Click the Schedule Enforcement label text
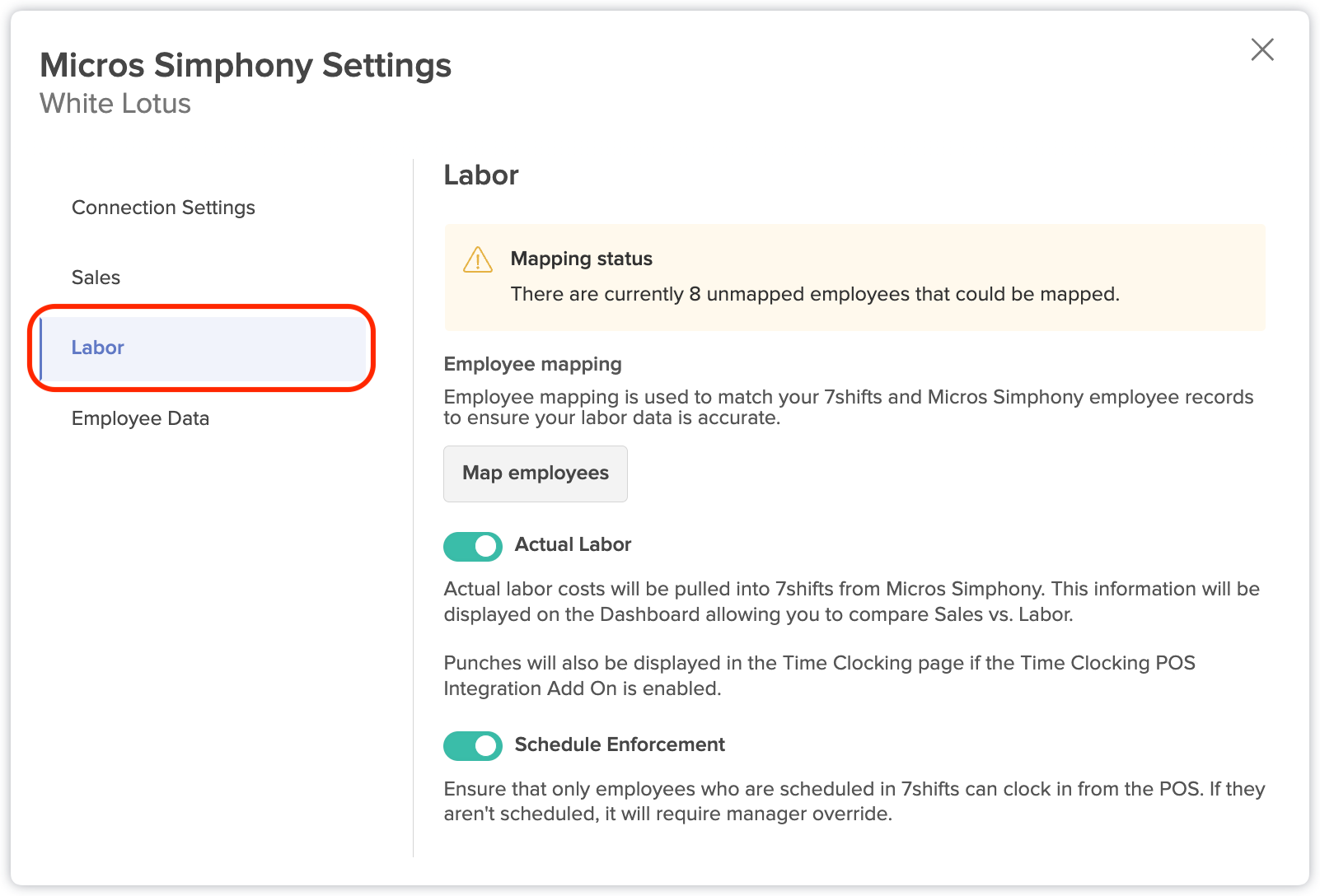The width and height of the screenshot is (1320, 896). pyautogui.click(x=620, y=744)
